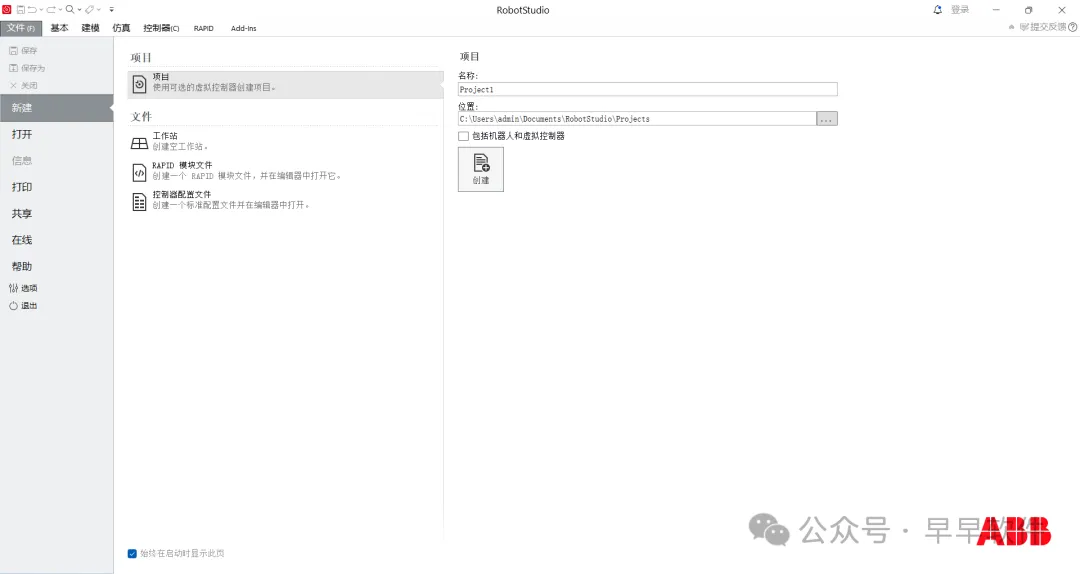The width and height of the screenshot is (1080, 574).
Task: Expand the magnifier dropdown arrow
Action: pos(79,10)
